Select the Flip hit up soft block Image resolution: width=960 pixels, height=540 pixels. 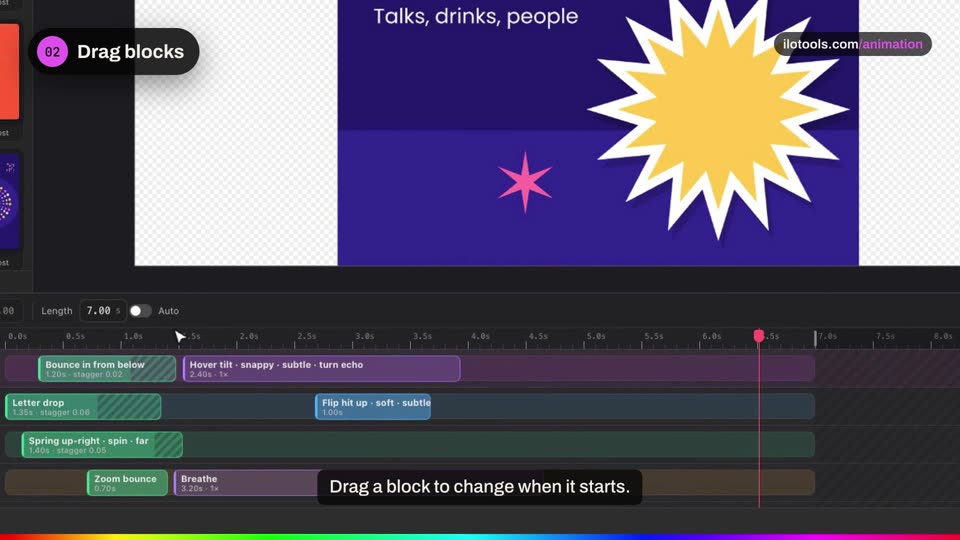pyautogui.click(x=373, y=407)
